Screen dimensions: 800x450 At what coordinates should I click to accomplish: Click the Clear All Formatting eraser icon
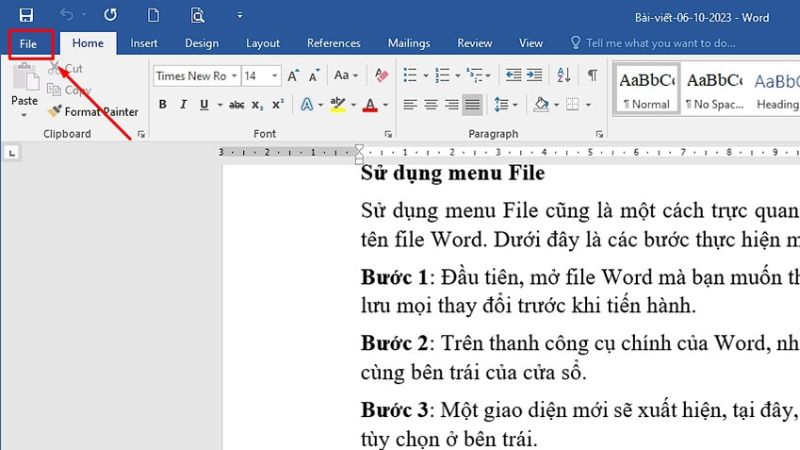point(380,76)
